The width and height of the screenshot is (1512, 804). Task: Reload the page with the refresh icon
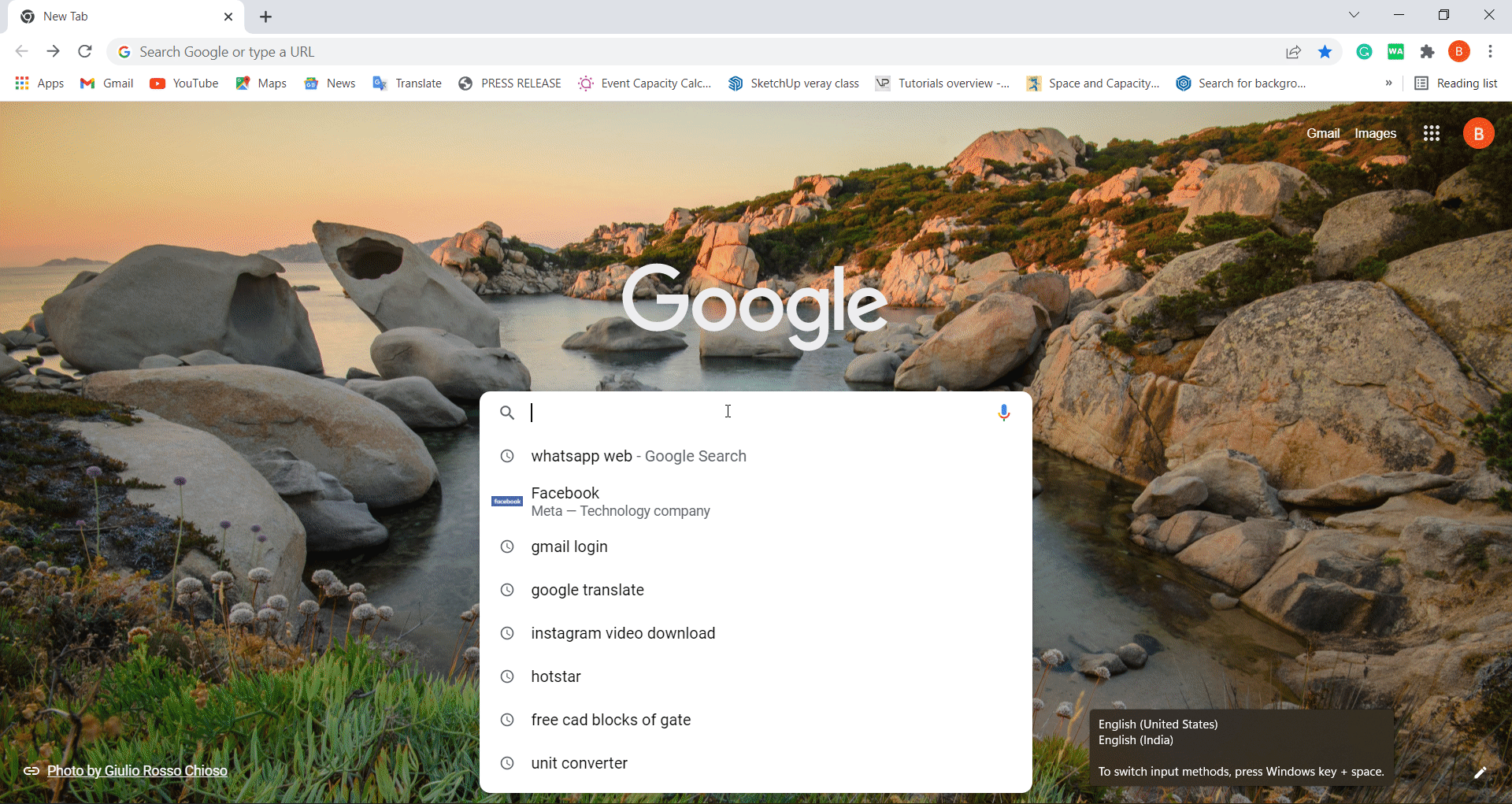[85, 52]
